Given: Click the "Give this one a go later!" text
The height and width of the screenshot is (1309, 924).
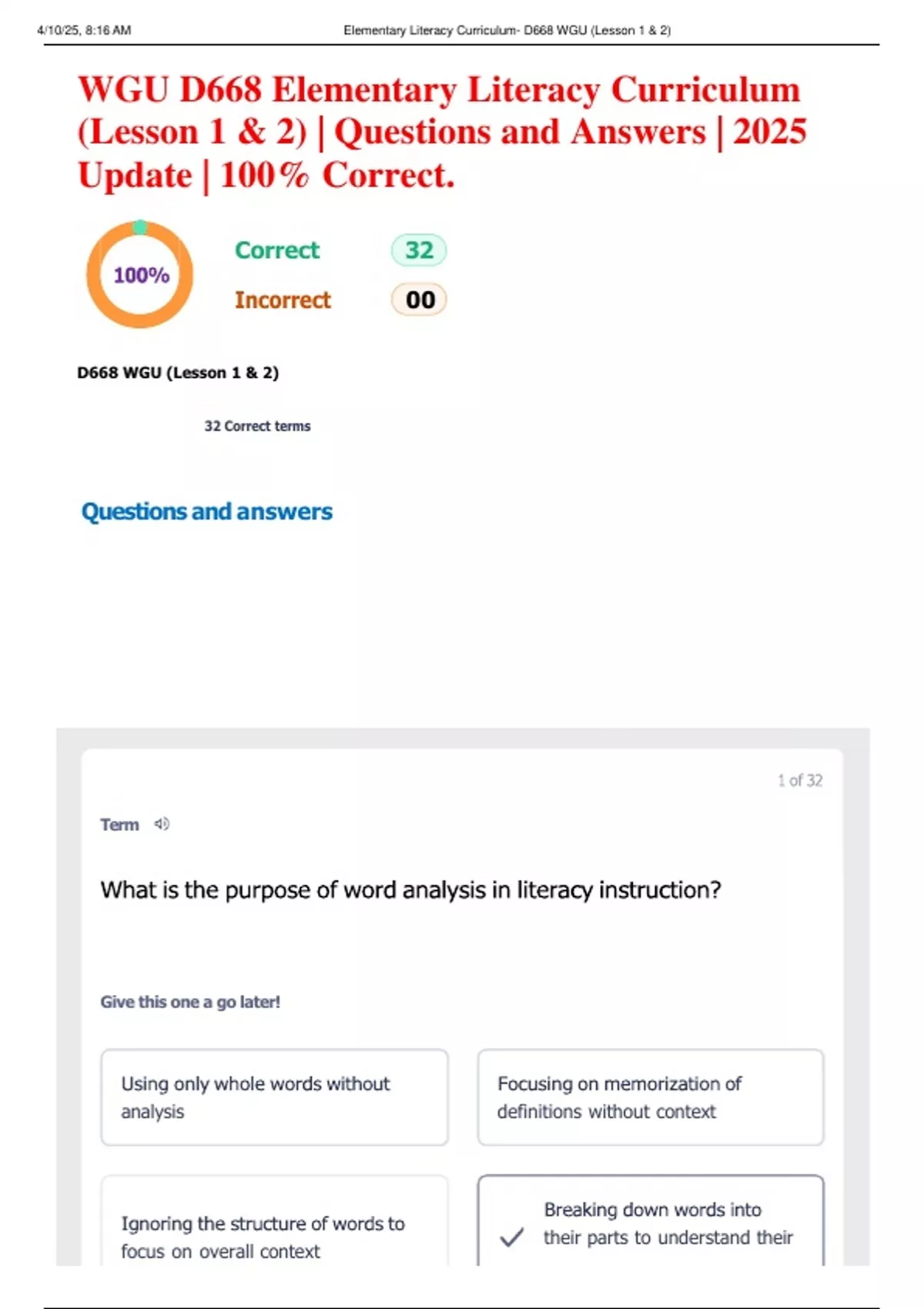Looking at the screenshot, I should [190, 1002].
